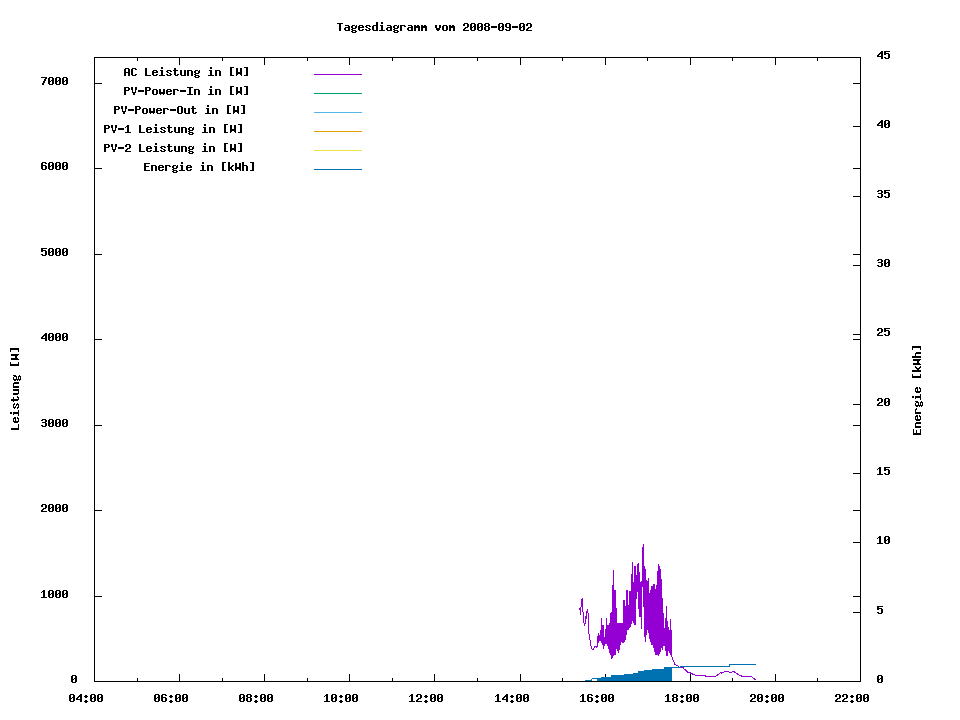Click the yellow PV-2 Leistung legend line sample
Screen dimensions: 960x720
[x=337, y=150]
